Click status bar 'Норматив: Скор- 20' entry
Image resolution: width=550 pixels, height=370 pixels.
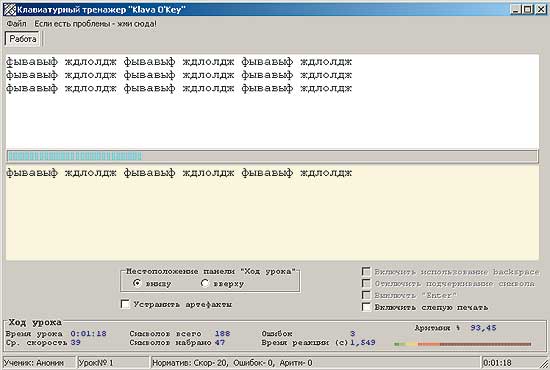[x=315, y=363]
